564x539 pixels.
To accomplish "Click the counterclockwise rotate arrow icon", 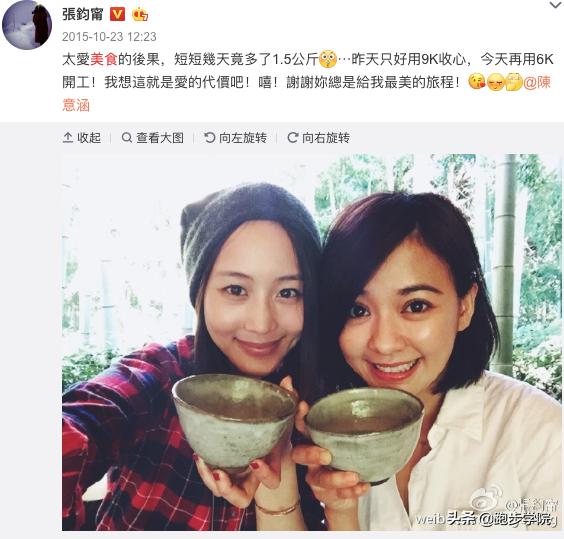I will [210, 137].
